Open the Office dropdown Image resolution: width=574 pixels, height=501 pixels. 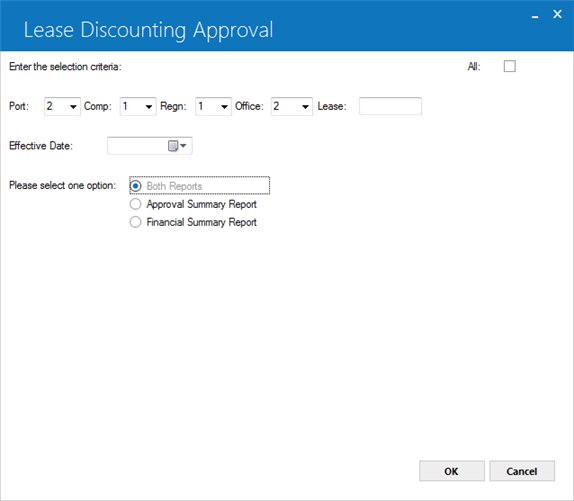coord(292,106)
